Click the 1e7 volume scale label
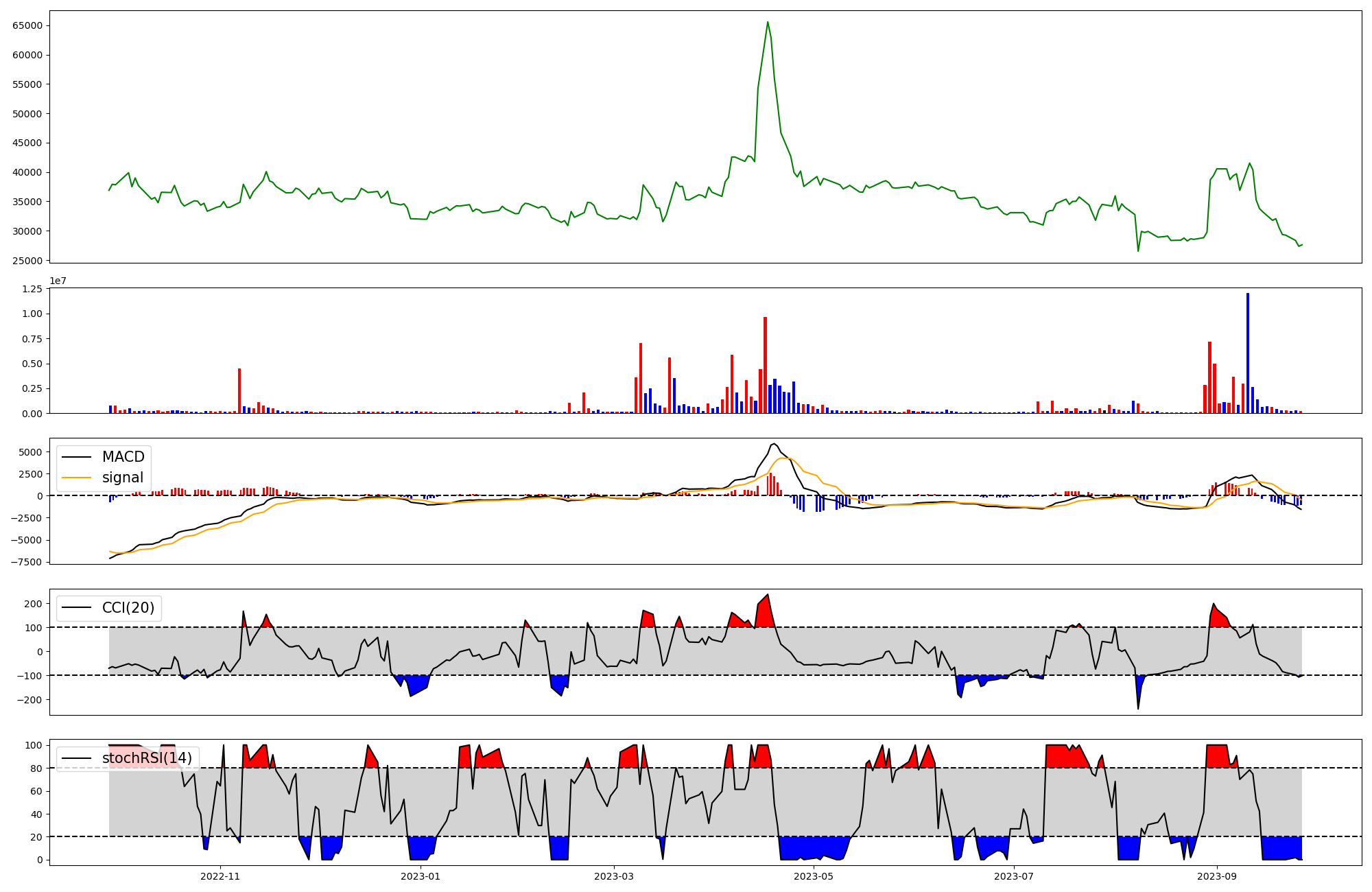 tap(58, 281)
